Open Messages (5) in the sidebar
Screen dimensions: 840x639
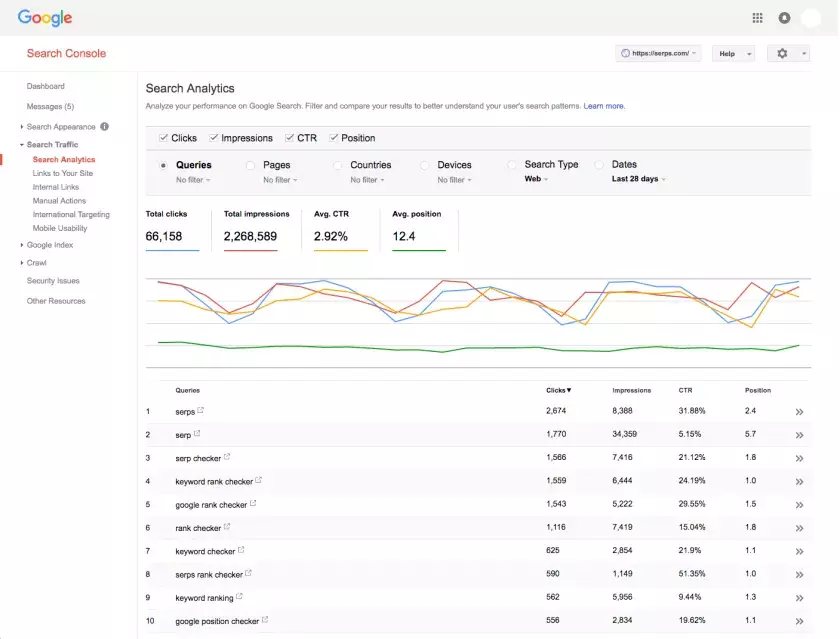coord(50,107)
